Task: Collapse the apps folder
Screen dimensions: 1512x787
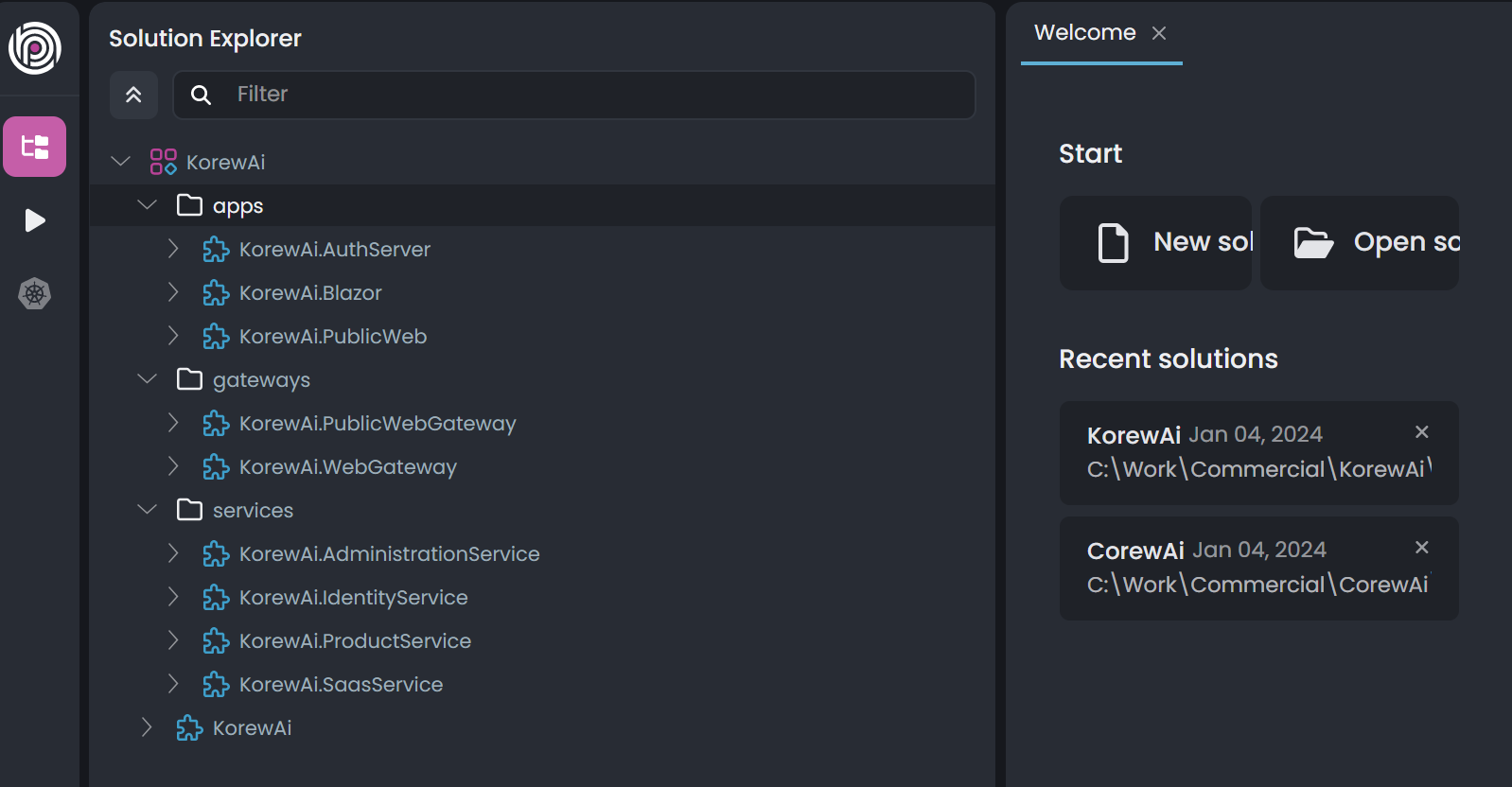Action: click(147, 205)
